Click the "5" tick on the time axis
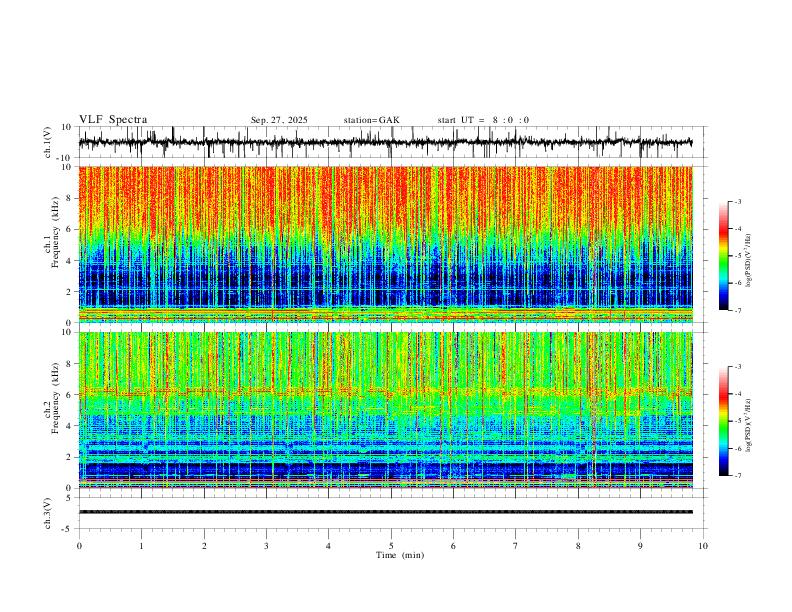This screenshot has width=792, height=612. point(391,546)
